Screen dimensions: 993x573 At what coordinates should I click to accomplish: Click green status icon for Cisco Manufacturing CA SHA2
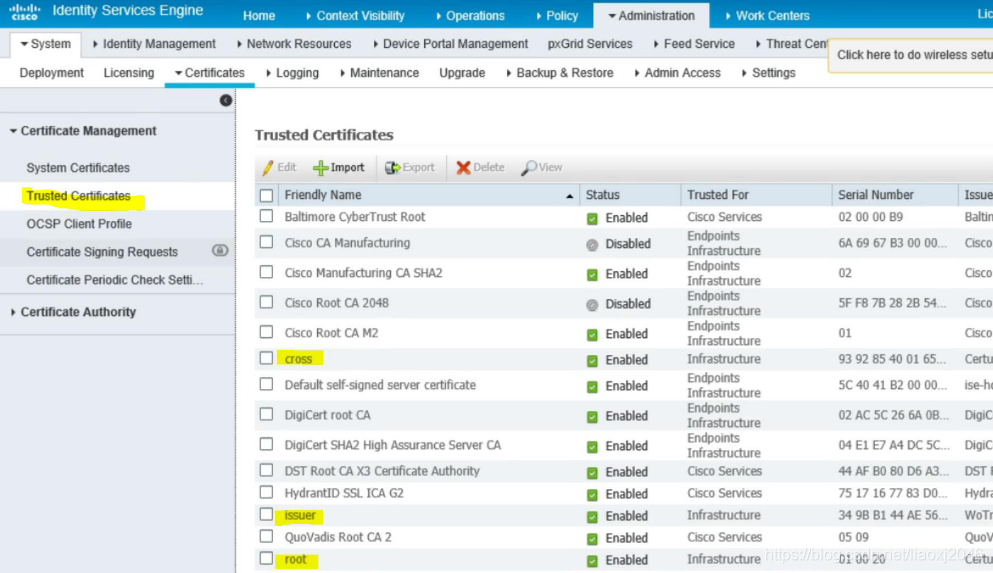(x=592, y=274)
